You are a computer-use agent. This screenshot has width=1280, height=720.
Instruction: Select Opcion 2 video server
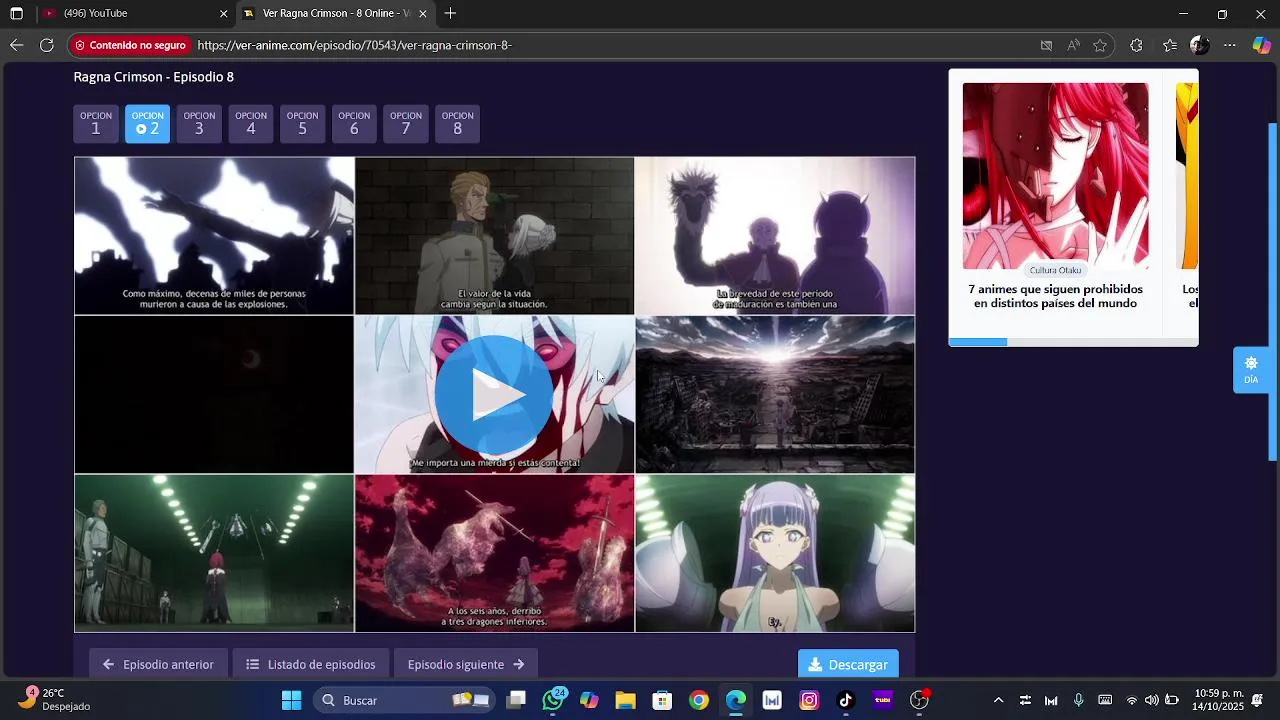pos(147,124)
